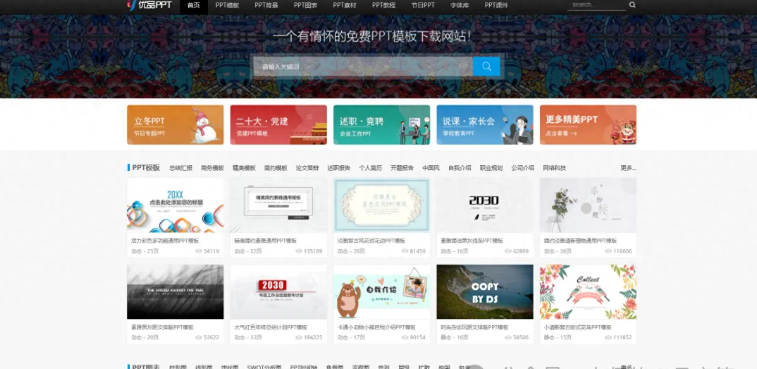Click the blue search button in hero banner

coord(487,67)
